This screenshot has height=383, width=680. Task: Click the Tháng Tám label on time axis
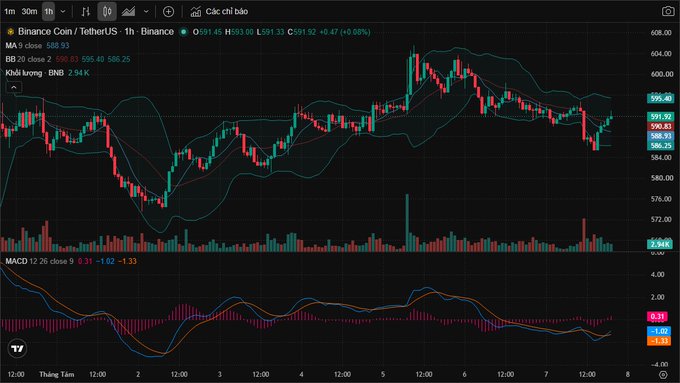coord(56,374)
